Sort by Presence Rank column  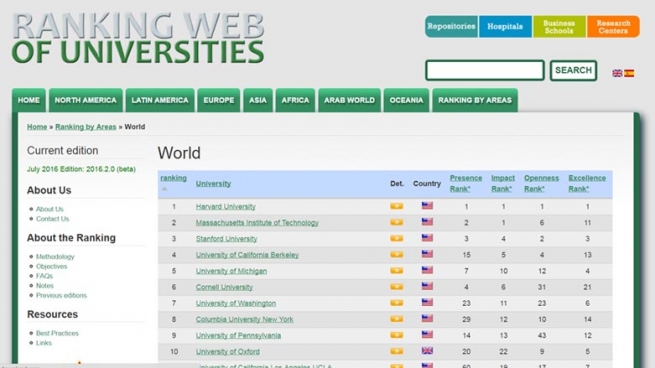(x=466, y=183)
